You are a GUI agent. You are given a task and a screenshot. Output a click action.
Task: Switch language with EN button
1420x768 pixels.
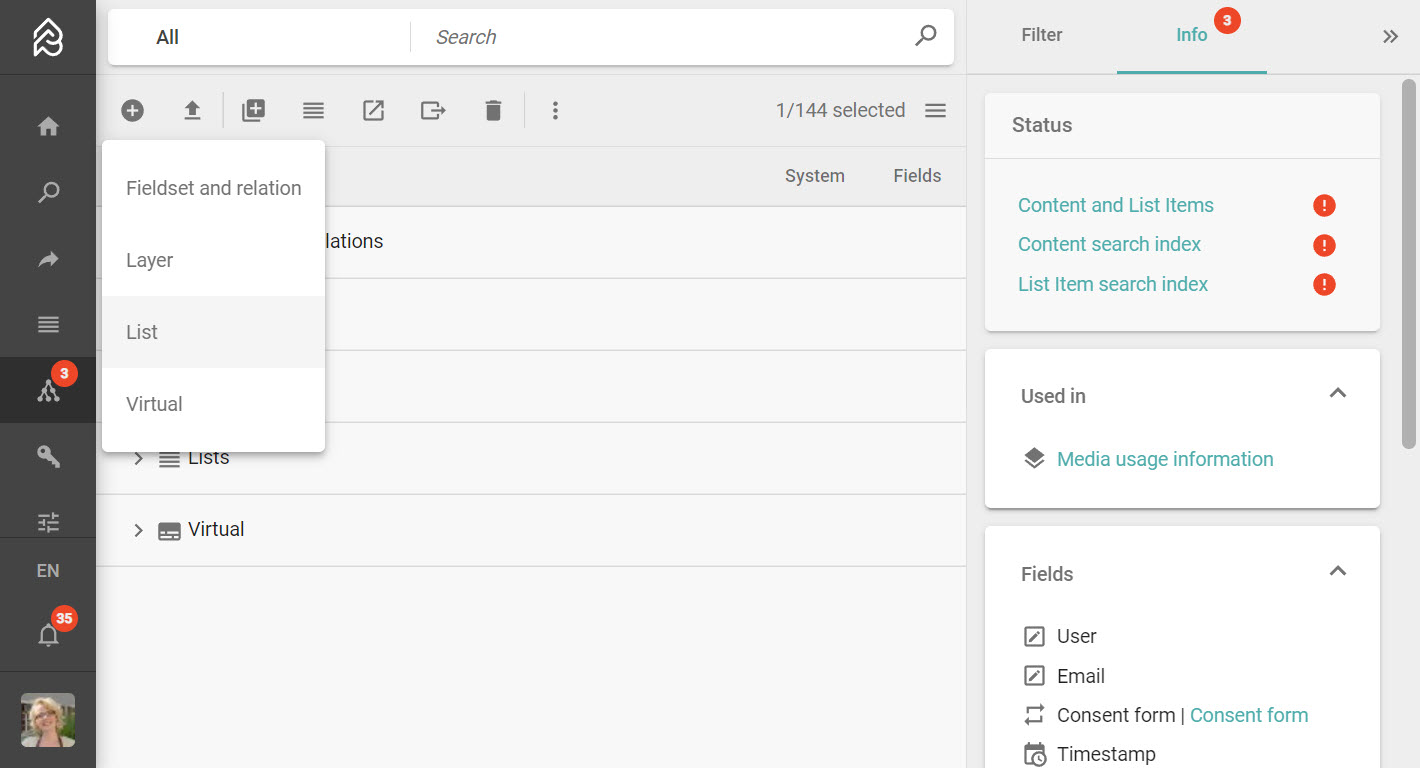click(x=48, y=571)
